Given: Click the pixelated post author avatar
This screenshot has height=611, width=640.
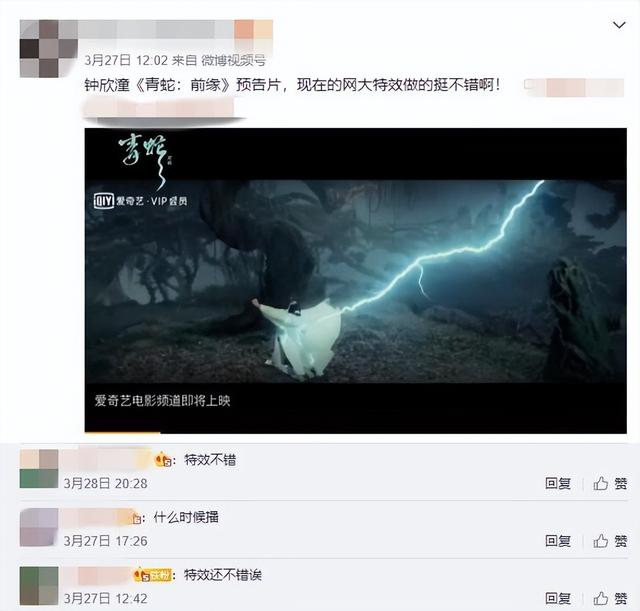Looking at the screenshot, I should click(49, 49).
